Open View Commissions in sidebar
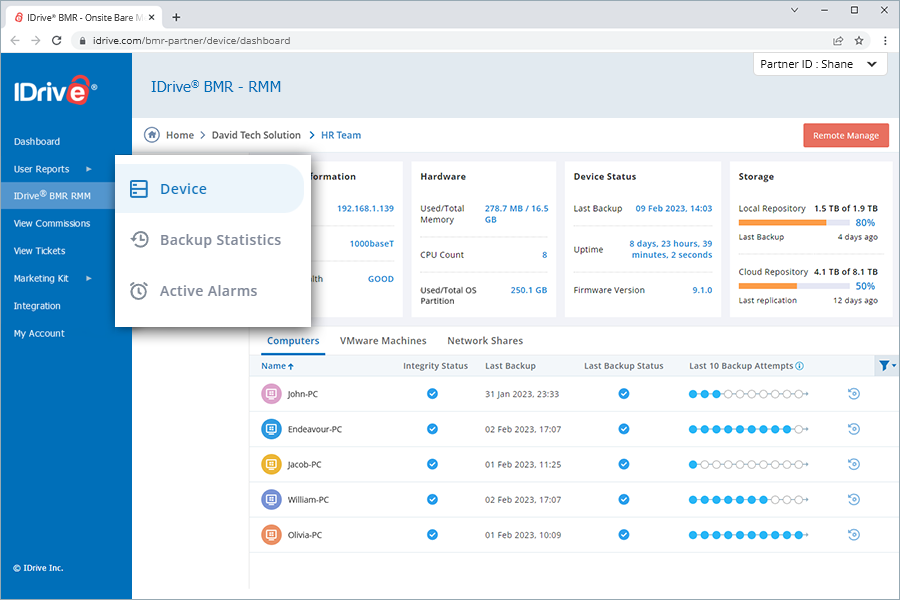This screenshot has height=600, width=900. 52,223
